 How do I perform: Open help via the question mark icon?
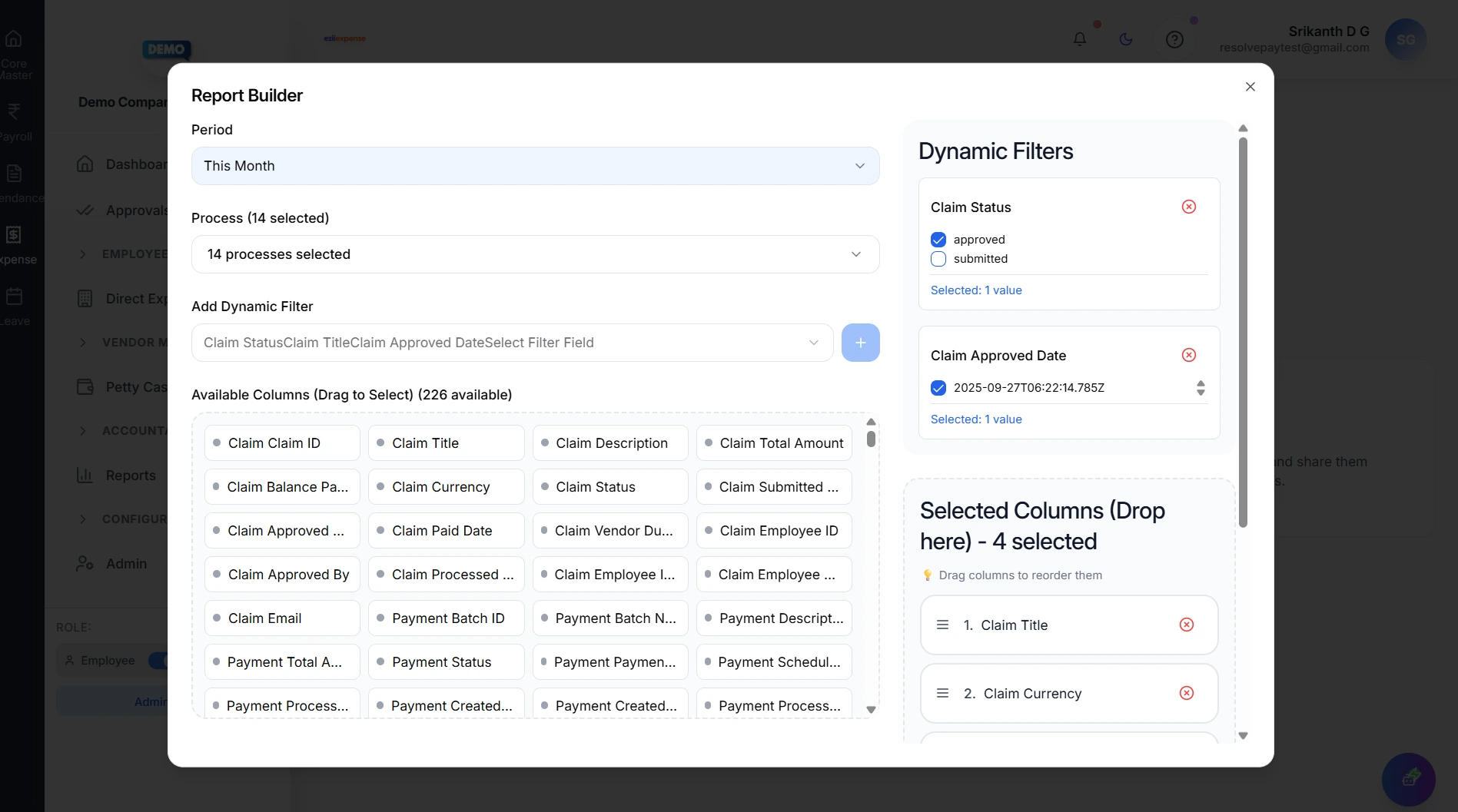coord(1174,38)
